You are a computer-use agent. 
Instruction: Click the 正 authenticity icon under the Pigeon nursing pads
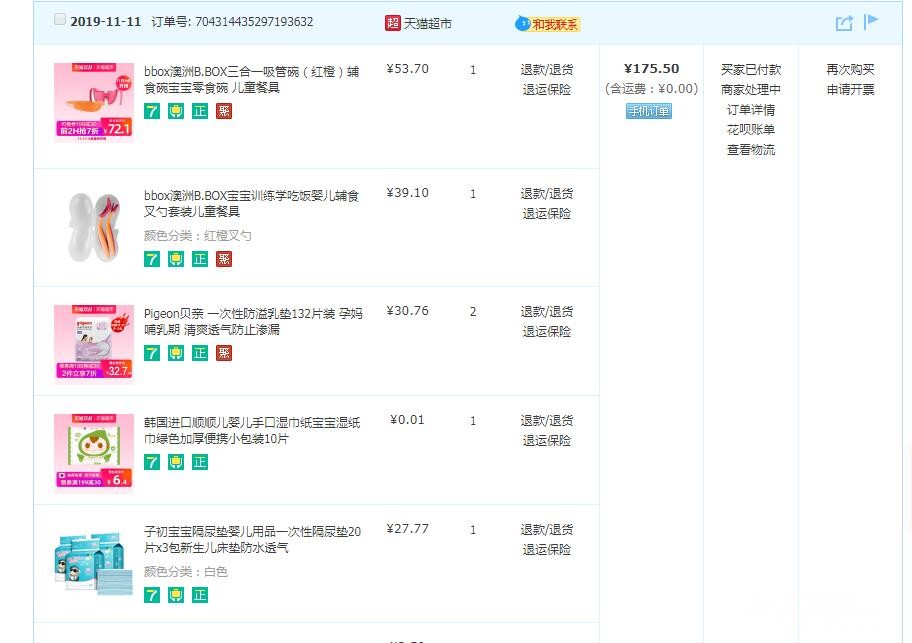200,353
